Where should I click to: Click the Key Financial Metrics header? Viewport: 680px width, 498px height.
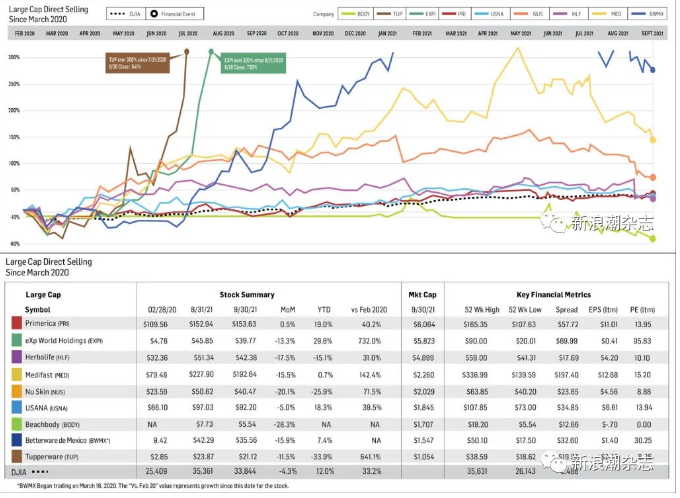click(x=553, y=296)
